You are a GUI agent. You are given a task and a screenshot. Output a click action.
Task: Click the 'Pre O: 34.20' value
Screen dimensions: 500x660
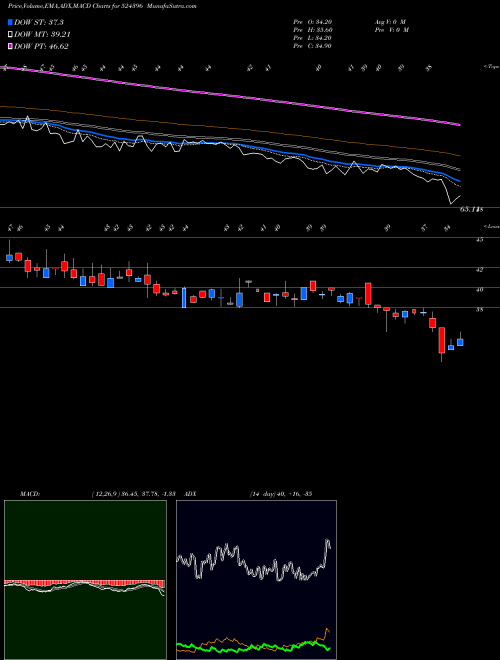(312, 22)
